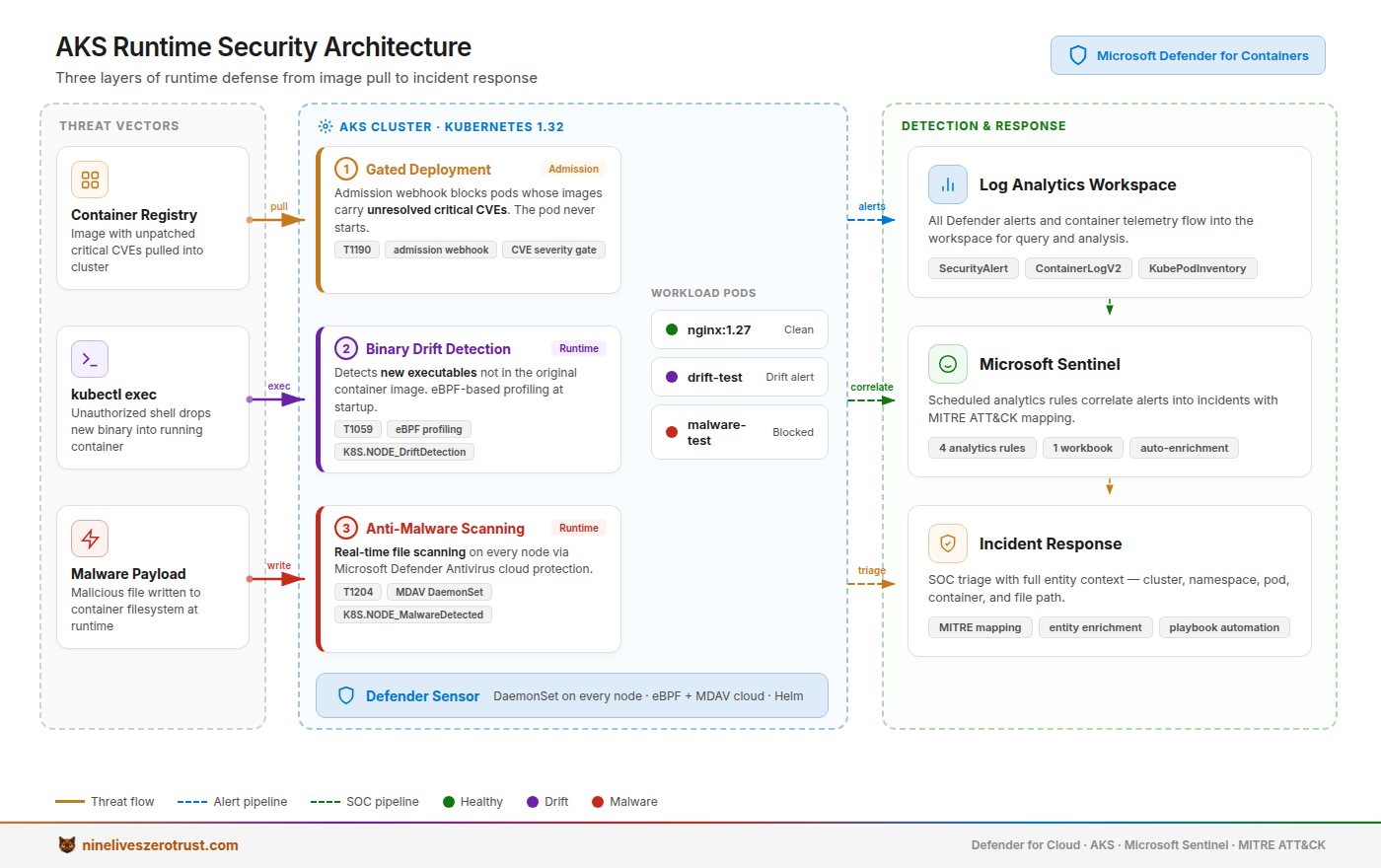Select the Microsoft Sentinel smiley icon
The width and height of the screenshot is (1381, 868).
point(948,364)
